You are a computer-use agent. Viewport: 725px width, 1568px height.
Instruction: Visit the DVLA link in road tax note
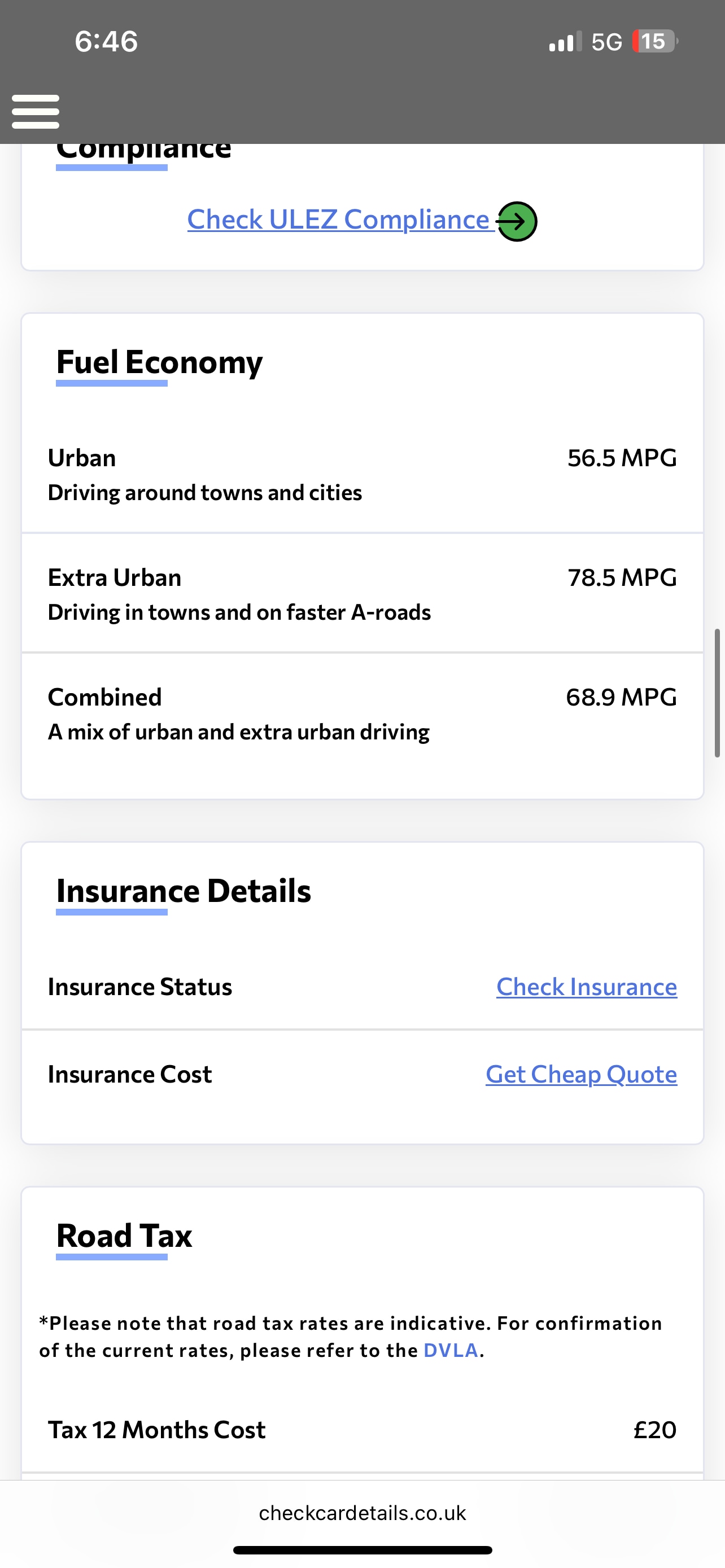coord(451,1350)
